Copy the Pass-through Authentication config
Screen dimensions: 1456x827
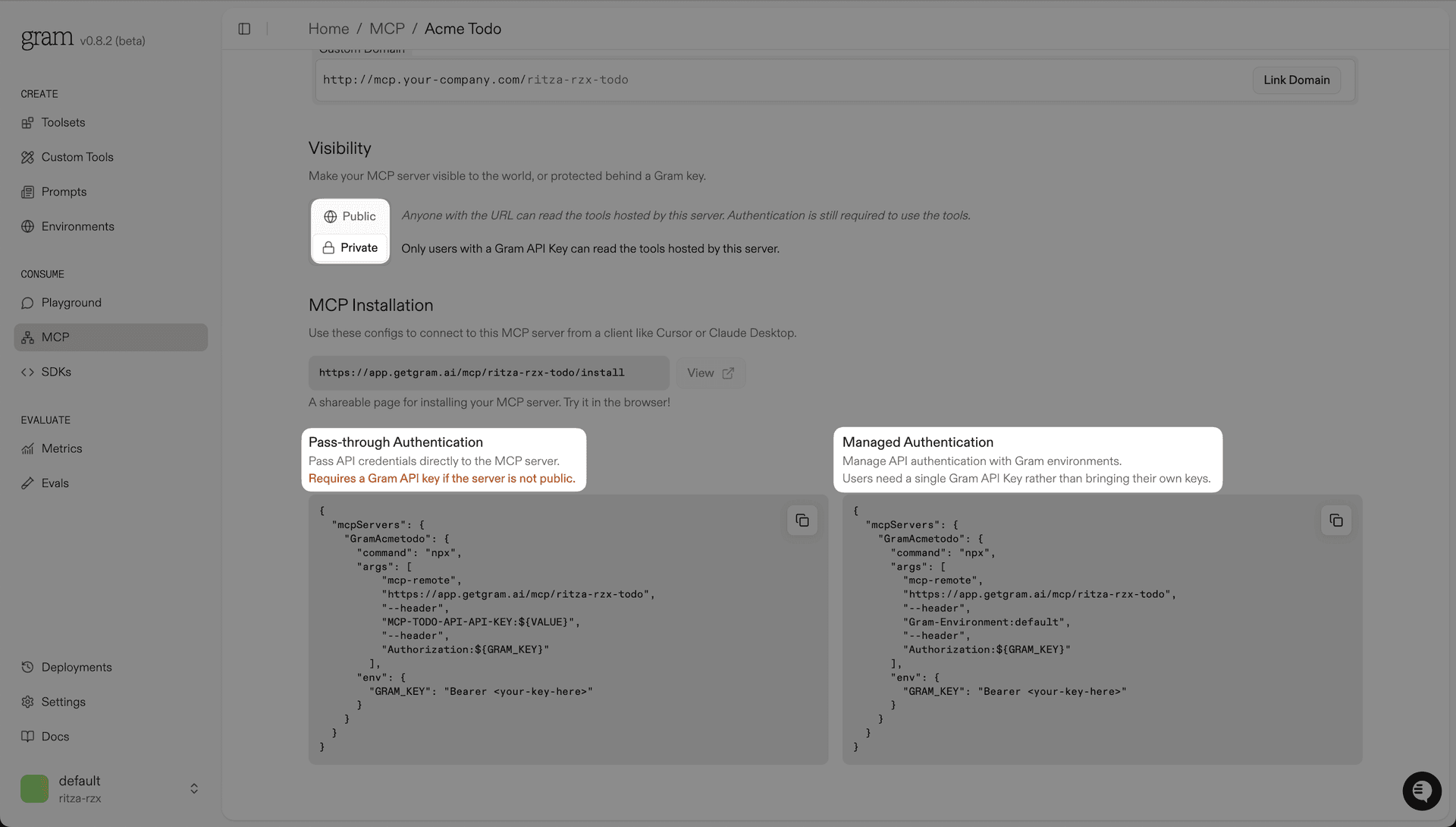click(802, 520)
